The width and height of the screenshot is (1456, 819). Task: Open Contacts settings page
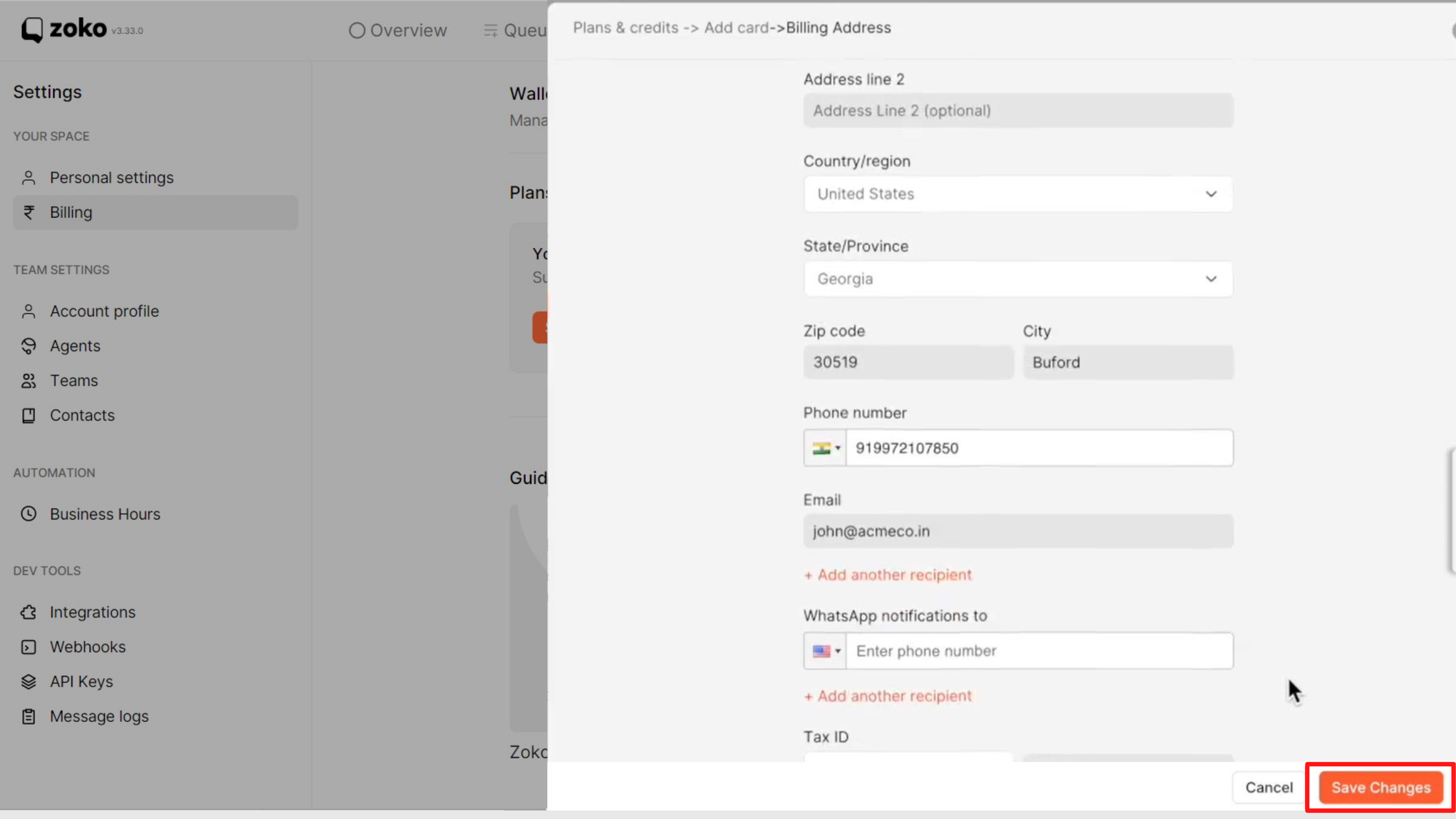(155, 416)
